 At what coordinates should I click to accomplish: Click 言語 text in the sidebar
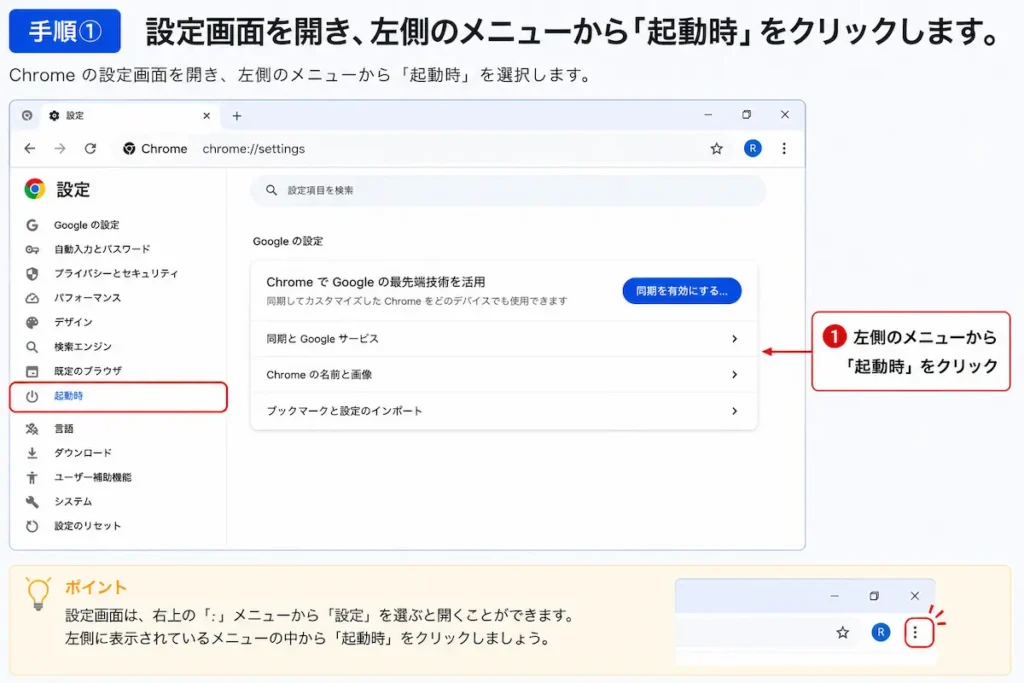point(64,429)
